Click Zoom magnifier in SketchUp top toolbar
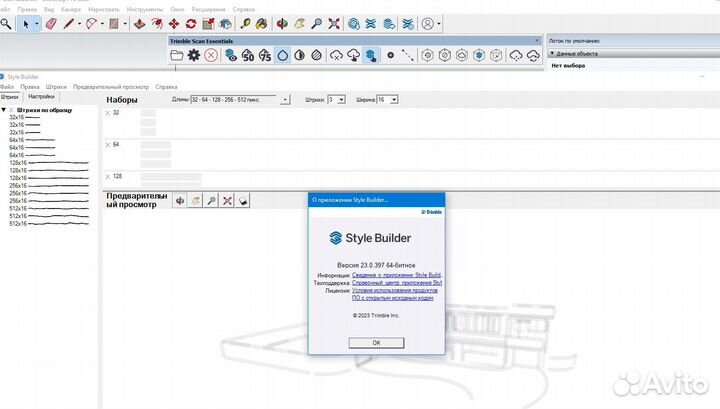Screen dimensions: 720x409 [316, 24]
